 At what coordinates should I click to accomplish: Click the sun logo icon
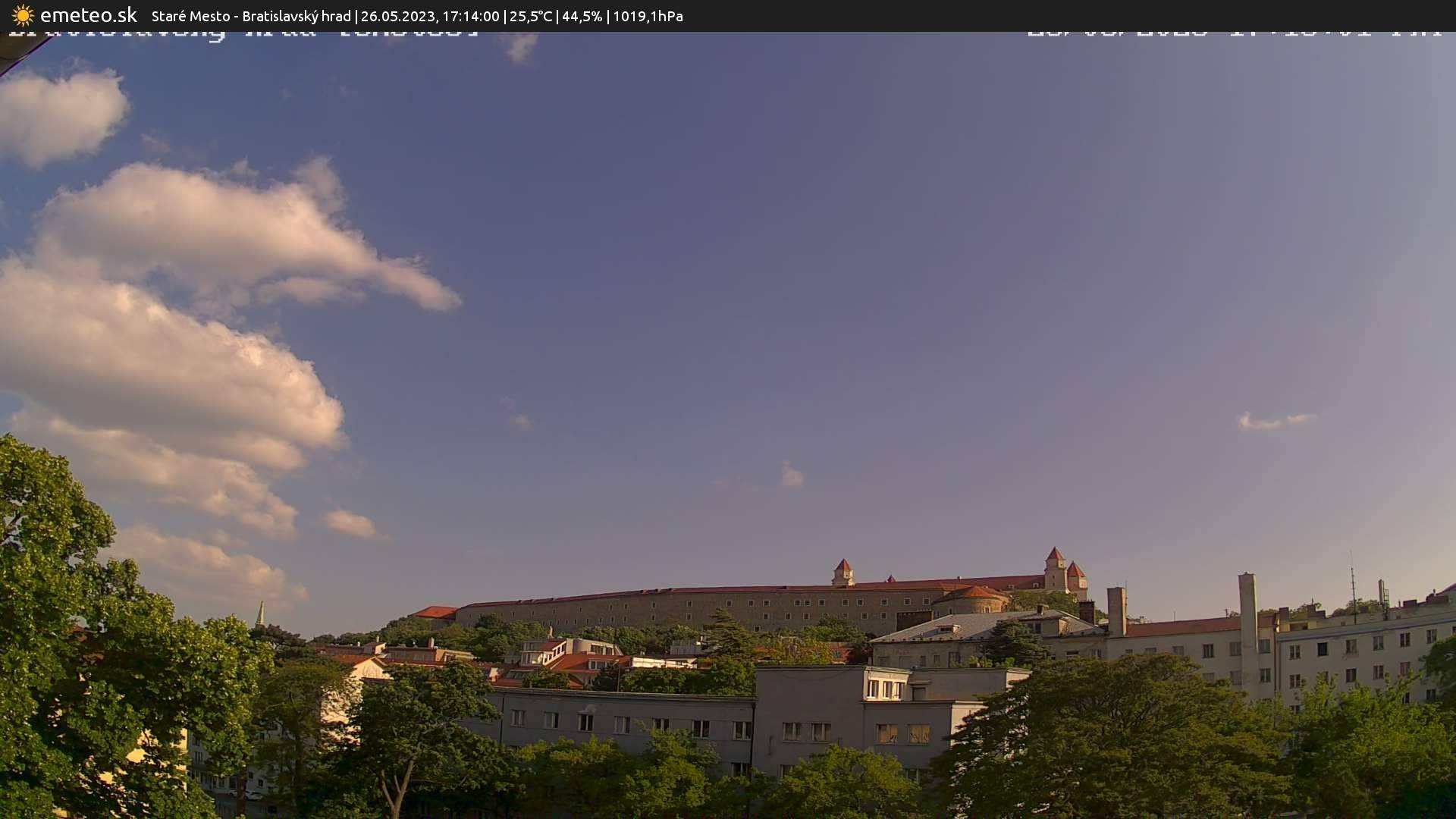pyautogui.click(x=23, y=15)
